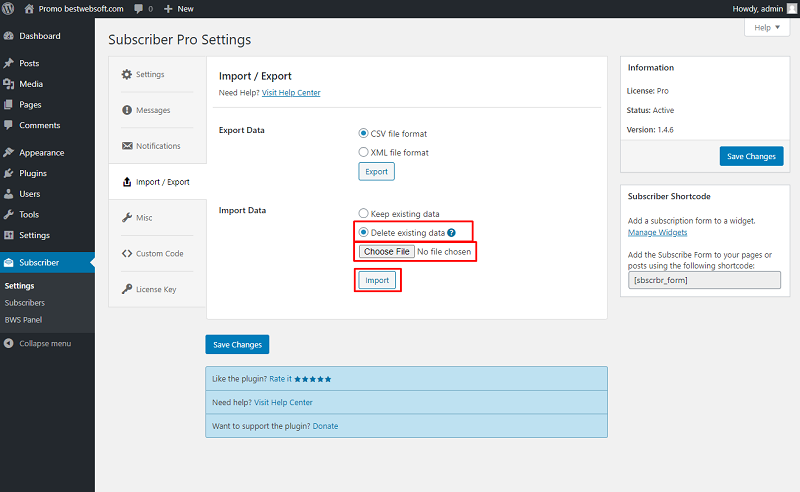Click the Users person icon
The width and height of the screenshot is (800, 492).
tap(9, 194)
